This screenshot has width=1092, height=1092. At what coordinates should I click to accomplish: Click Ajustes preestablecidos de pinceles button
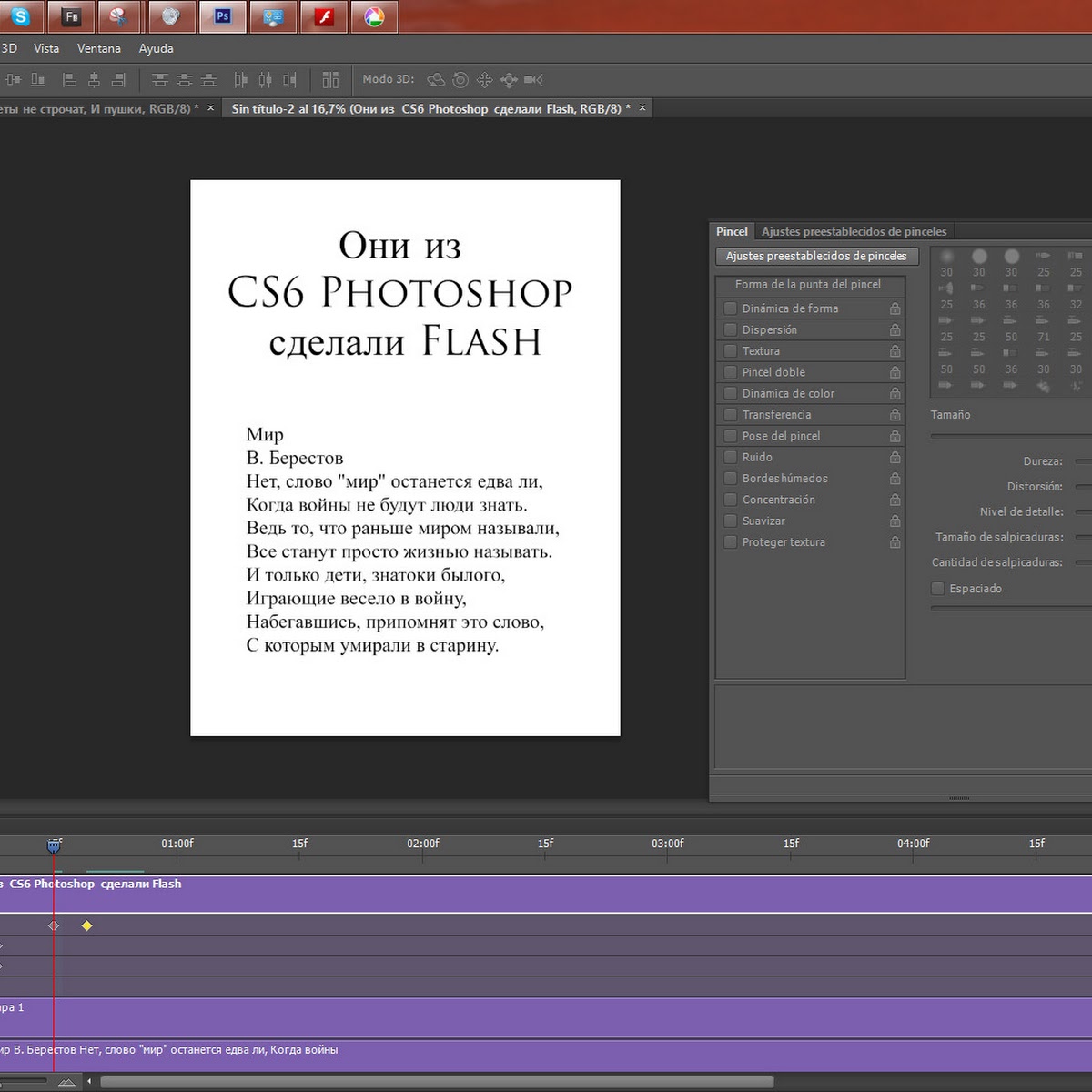point(816,256)
